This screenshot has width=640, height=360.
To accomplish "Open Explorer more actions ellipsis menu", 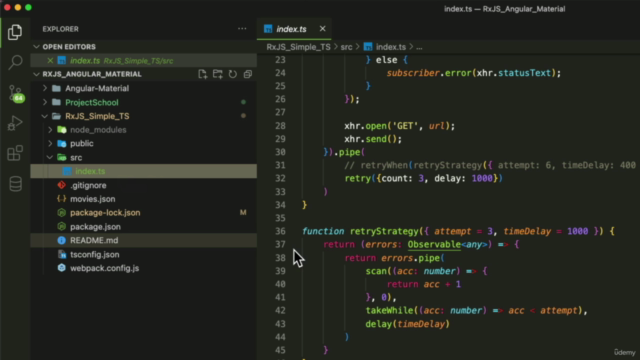I will click(x=242, y=29).
